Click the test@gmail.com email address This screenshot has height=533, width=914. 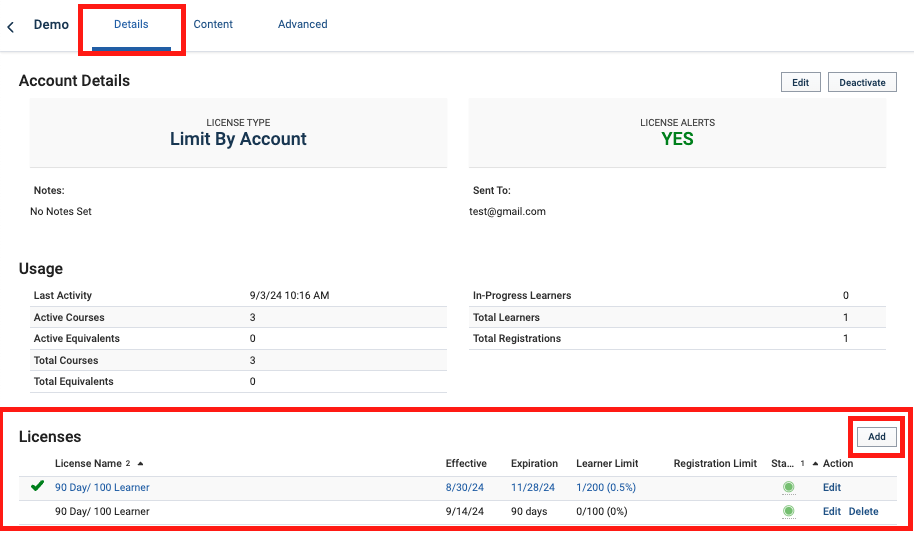(x=507, y=212)
